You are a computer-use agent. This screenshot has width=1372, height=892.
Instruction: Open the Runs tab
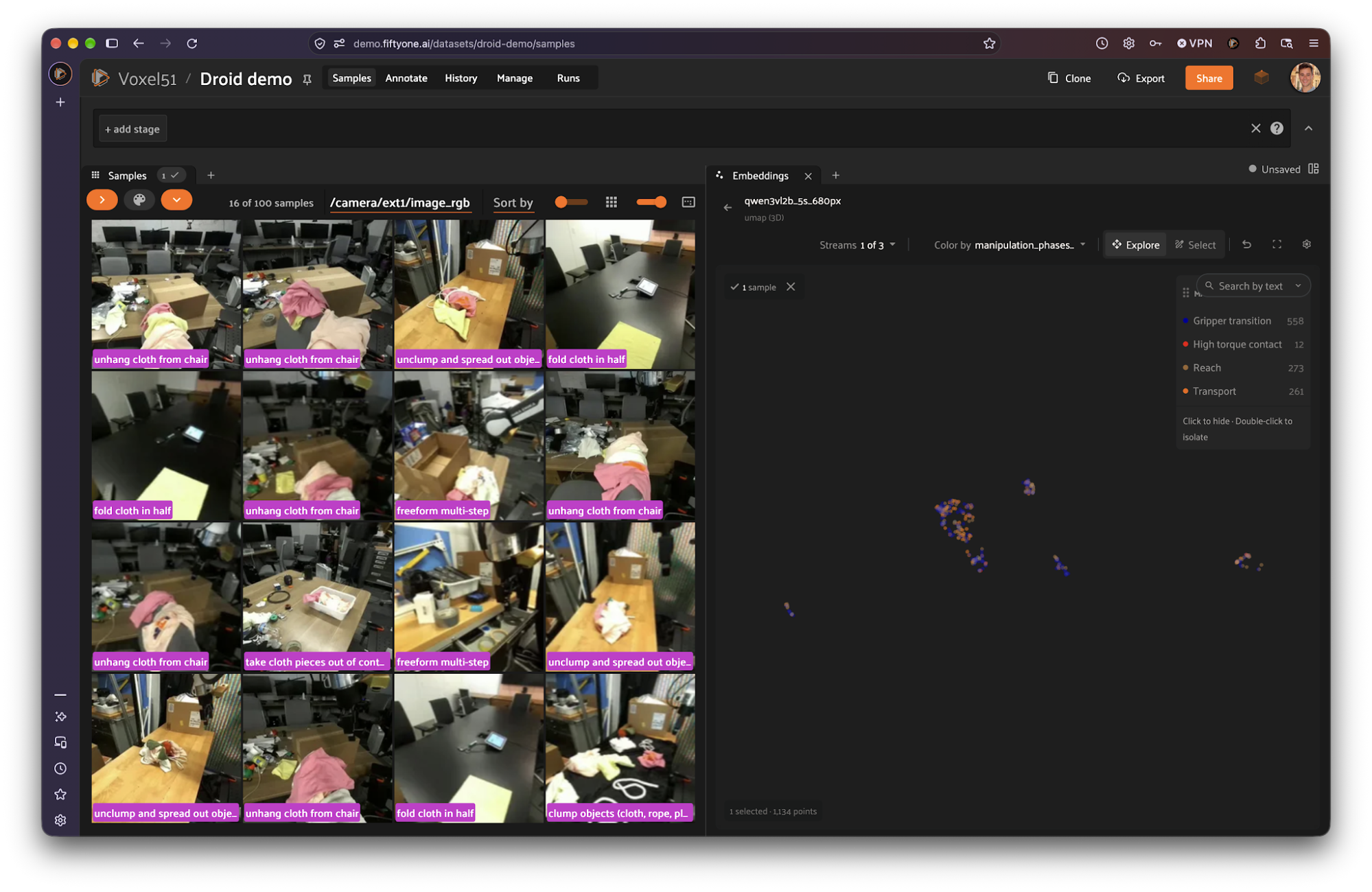point(568,78)
